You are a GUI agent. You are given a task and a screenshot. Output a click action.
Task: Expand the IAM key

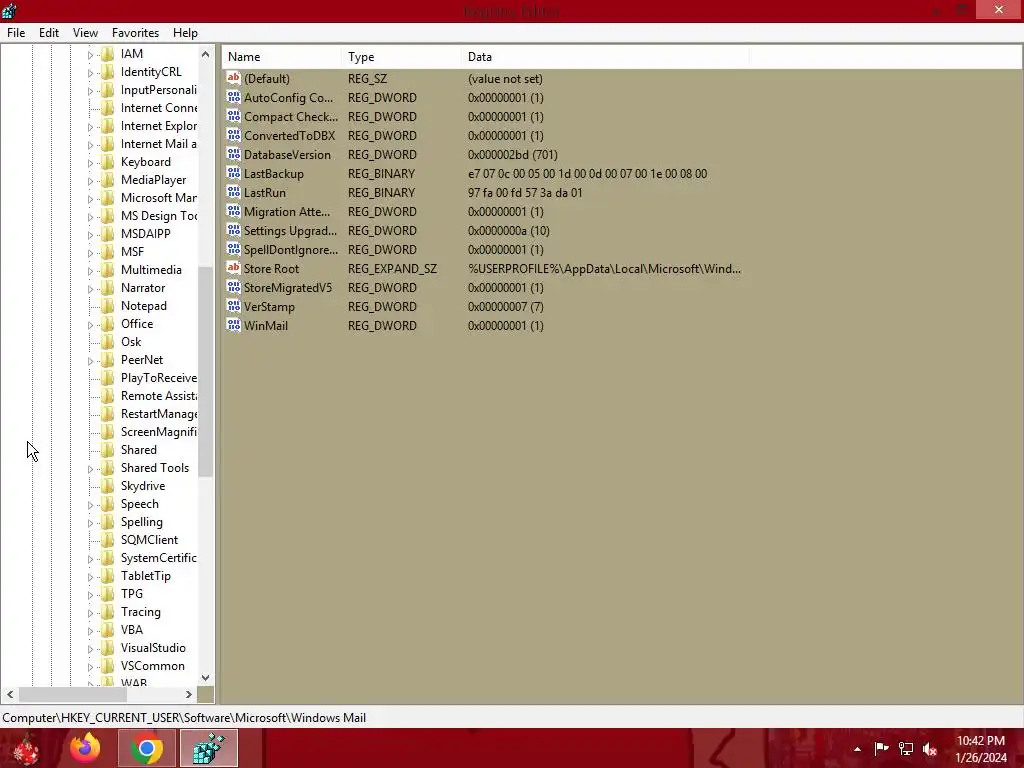[x=90, y=55]
